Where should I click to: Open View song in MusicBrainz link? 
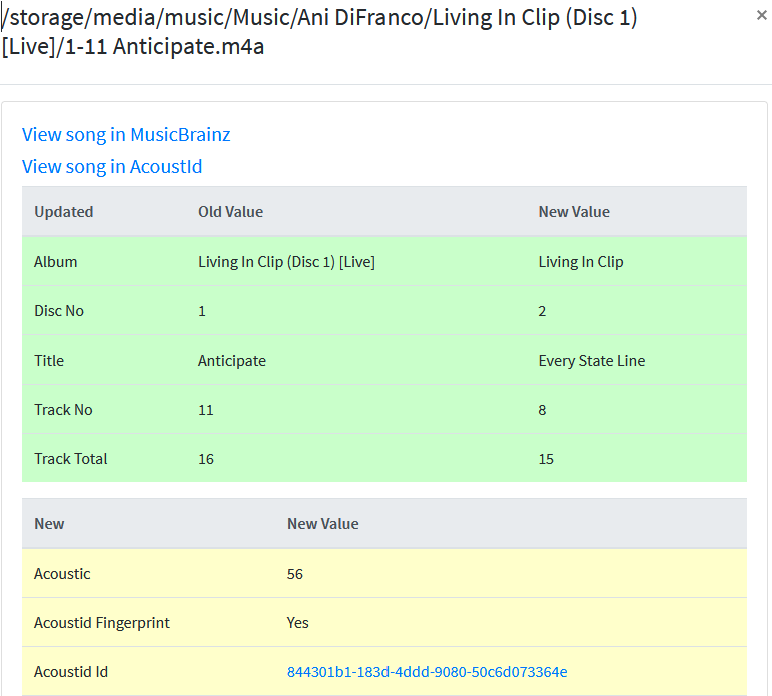pos(126,135)
